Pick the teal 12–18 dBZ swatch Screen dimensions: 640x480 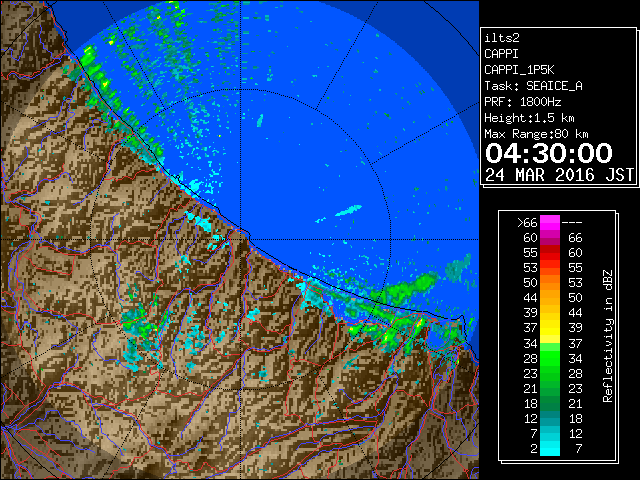550,418
